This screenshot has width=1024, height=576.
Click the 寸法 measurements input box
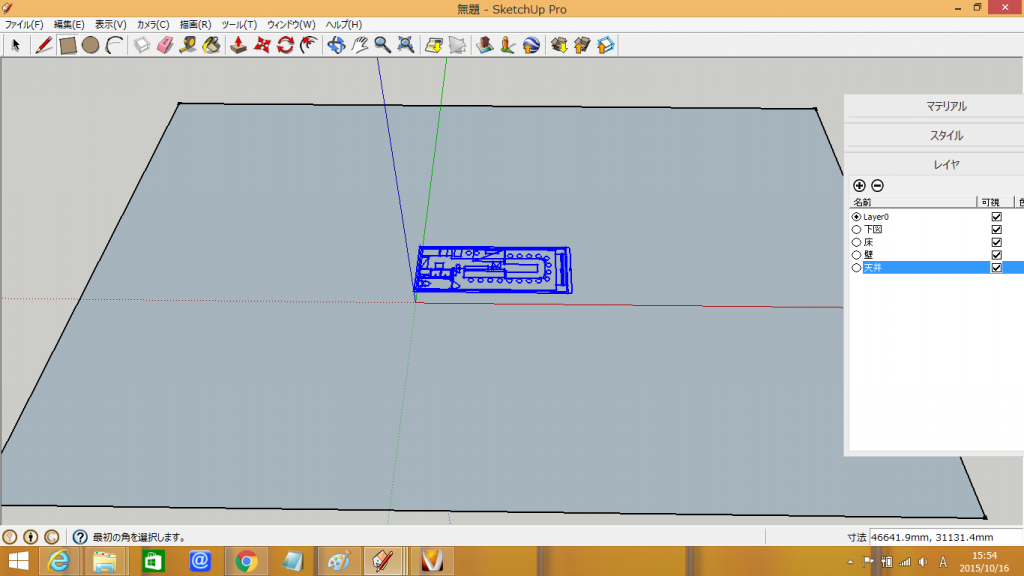click(945, 537)
